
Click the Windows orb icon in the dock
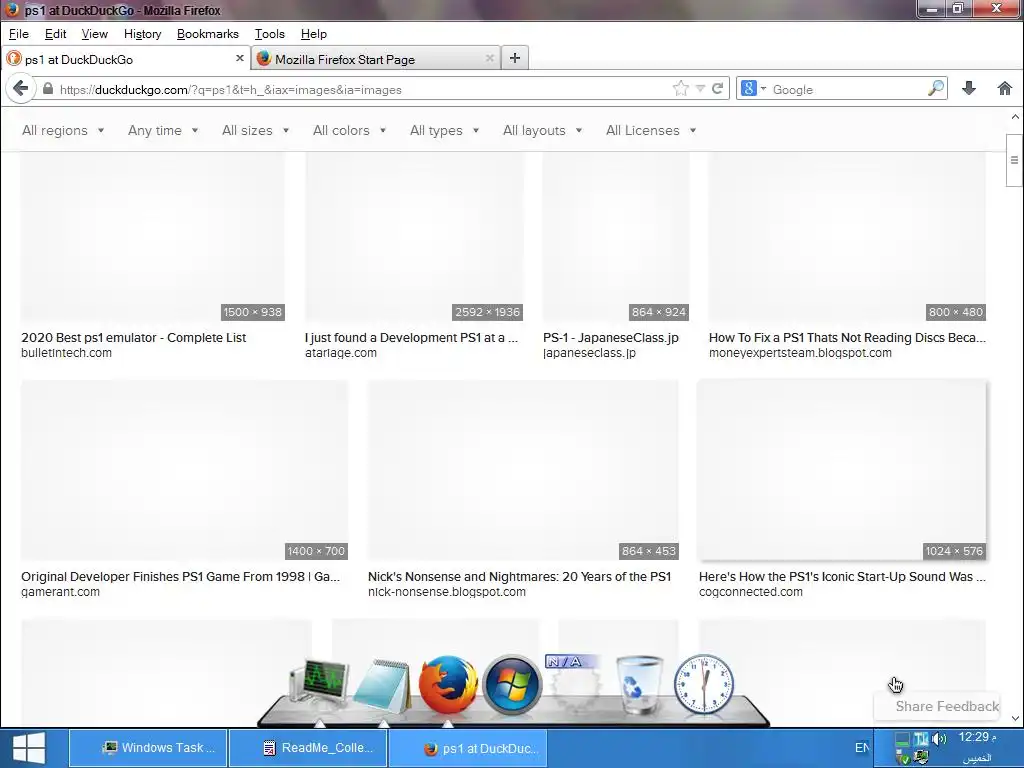pos(512,685)
